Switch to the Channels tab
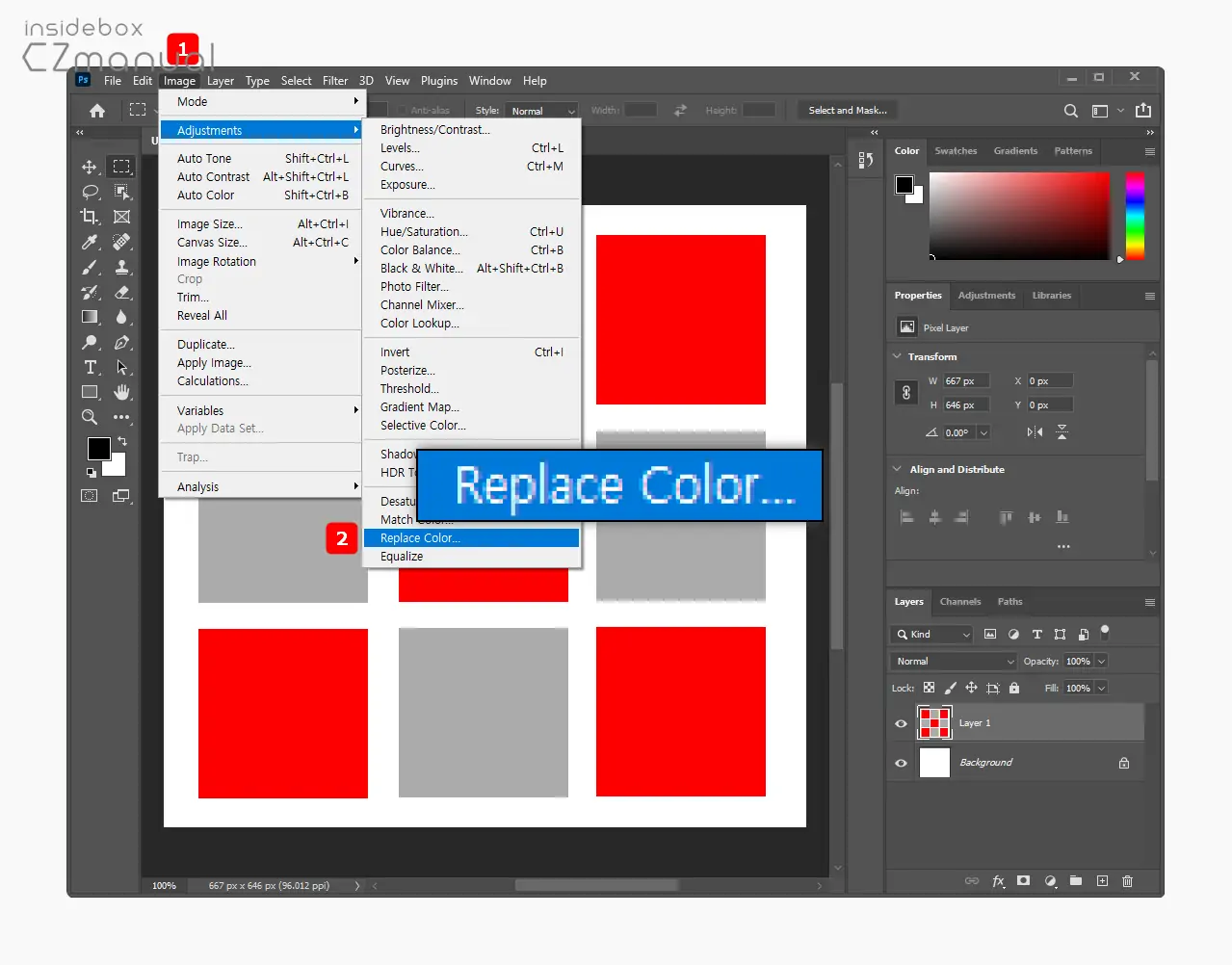 click(960, 602)
